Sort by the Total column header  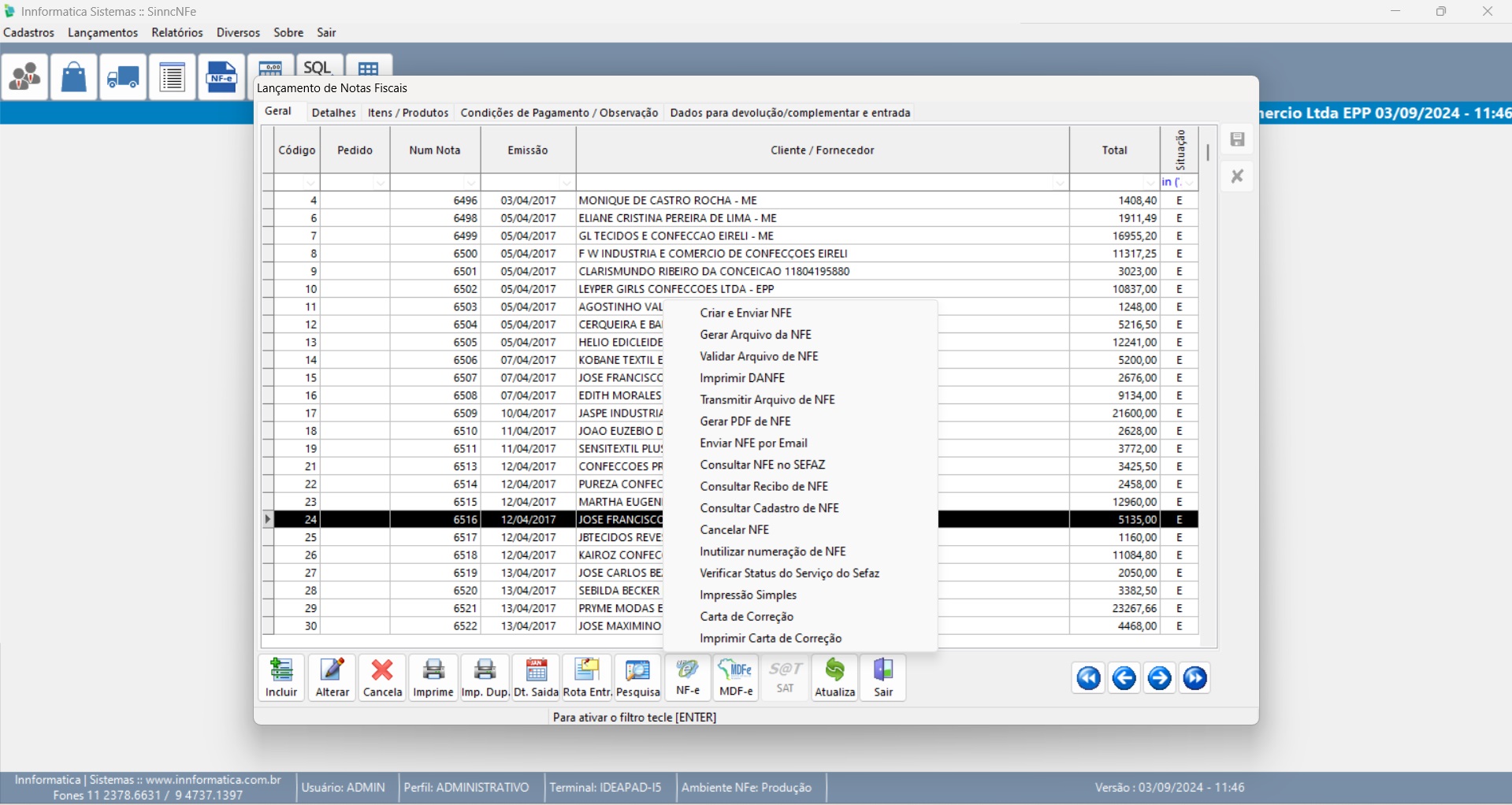[x=1114, y=150]
